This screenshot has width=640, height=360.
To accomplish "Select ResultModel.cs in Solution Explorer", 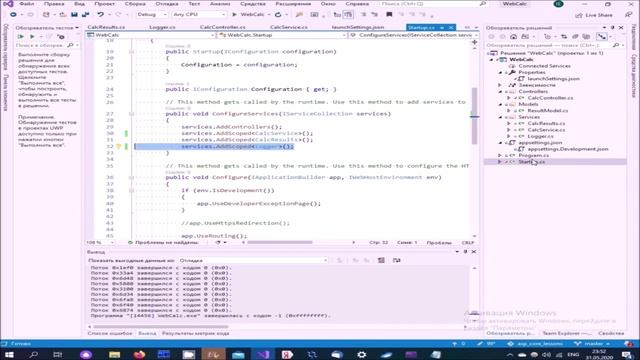I will [547, 111].
